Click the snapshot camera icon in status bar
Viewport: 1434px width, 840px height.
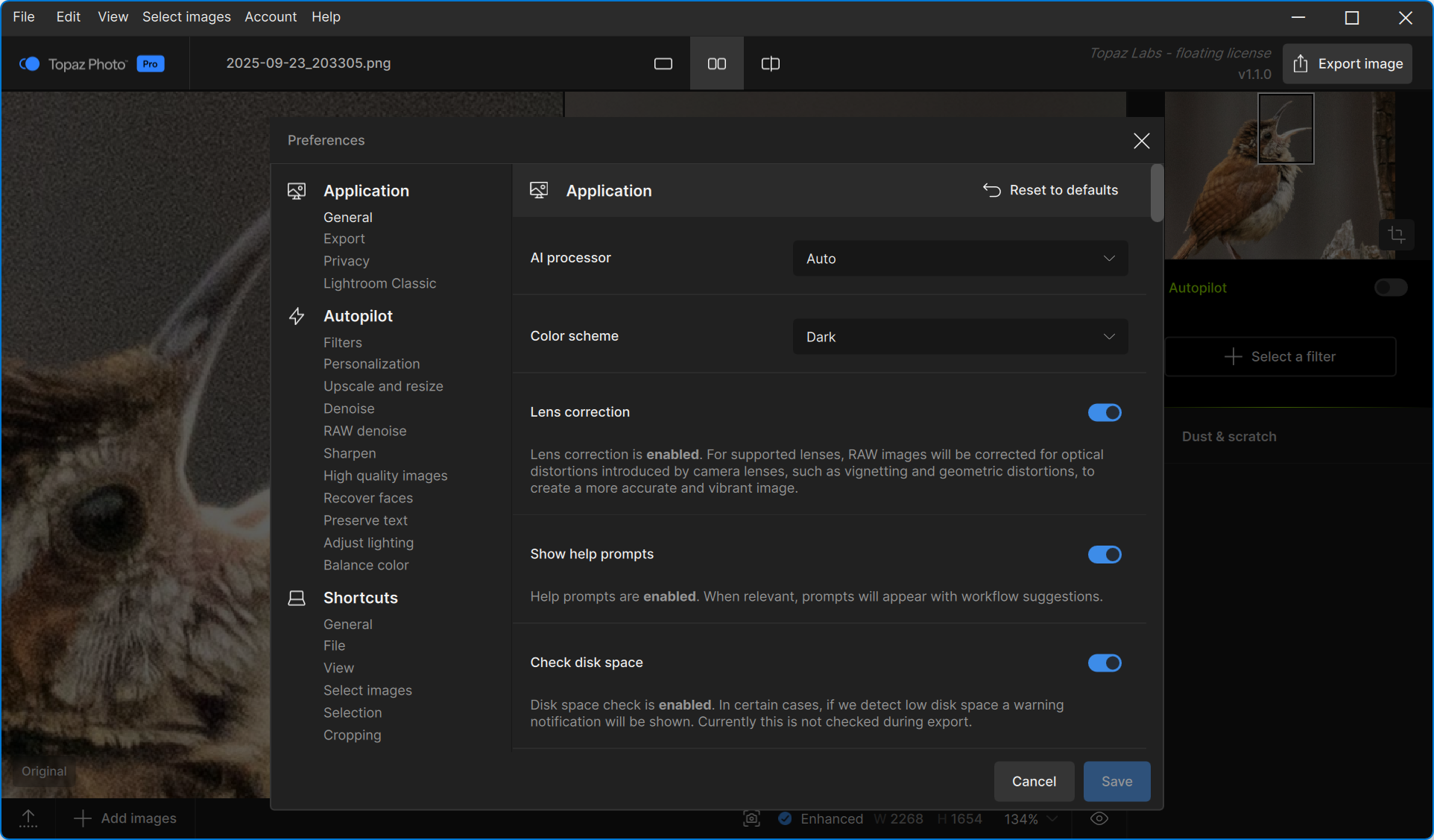click(751, 818)
